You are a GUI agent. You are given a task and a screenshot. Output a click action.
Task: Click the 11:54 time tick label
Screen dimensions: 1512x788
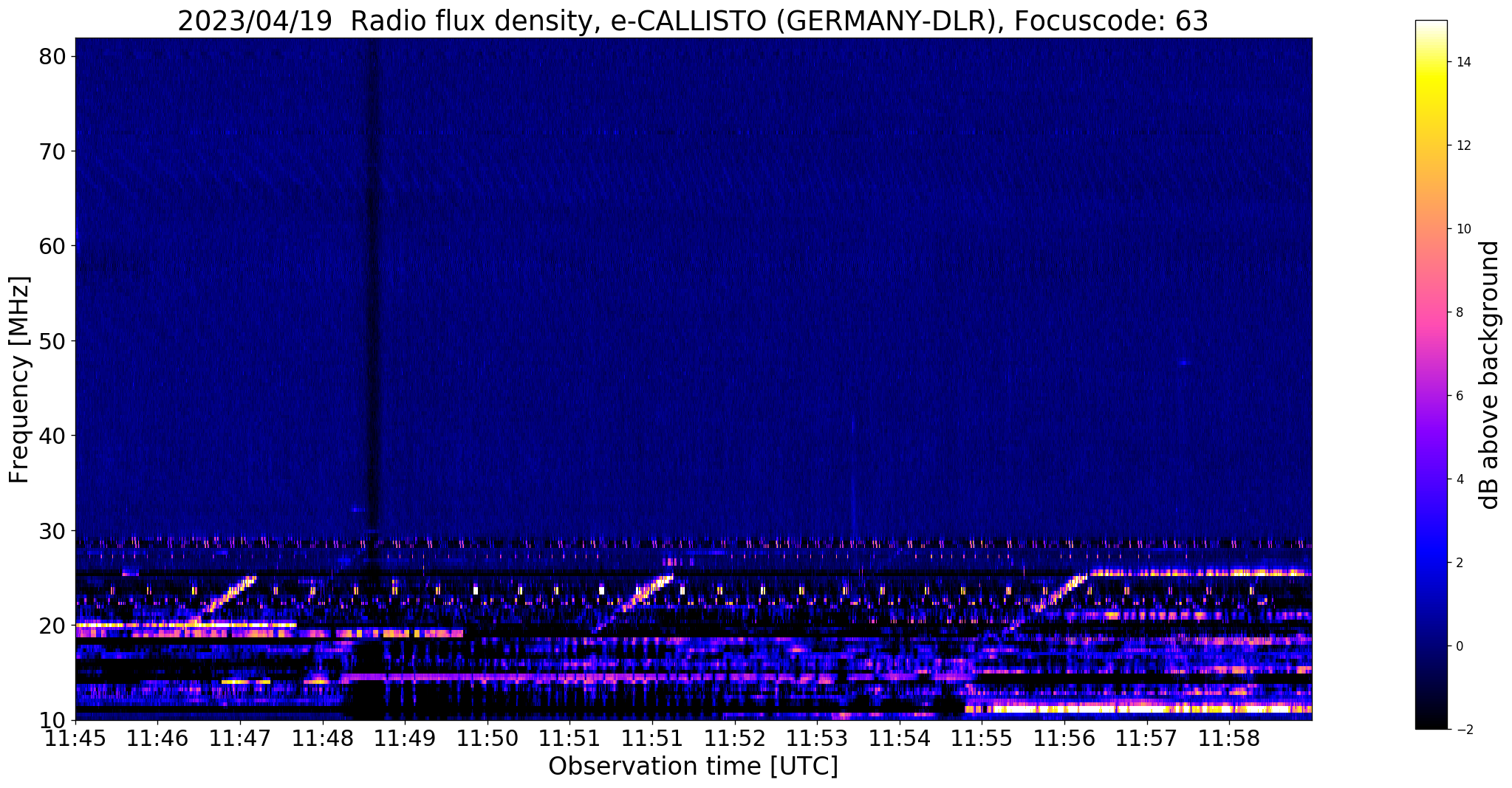[x=900, y=739]
